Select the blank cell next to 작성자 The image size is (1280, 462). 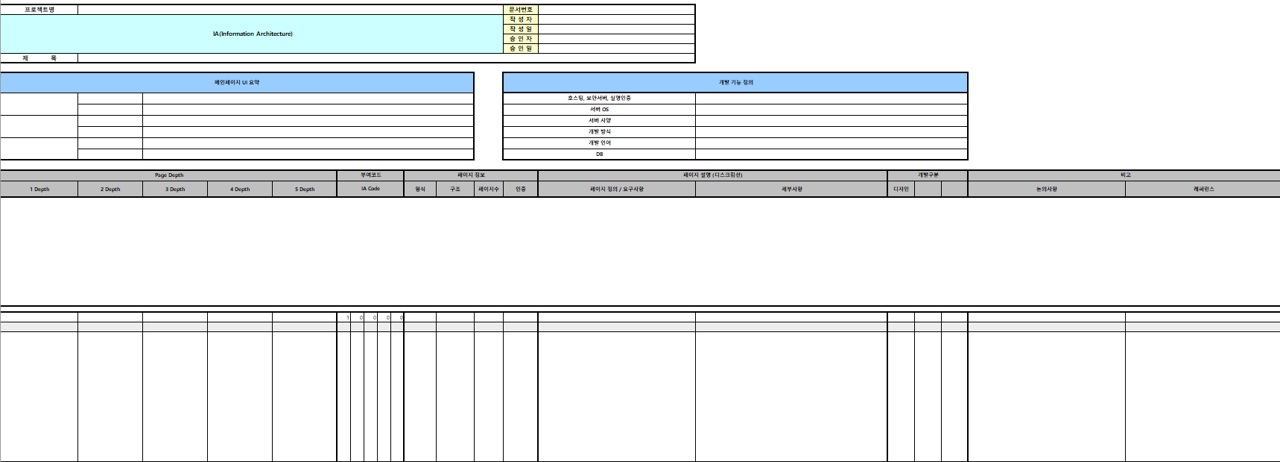[616, 19]
